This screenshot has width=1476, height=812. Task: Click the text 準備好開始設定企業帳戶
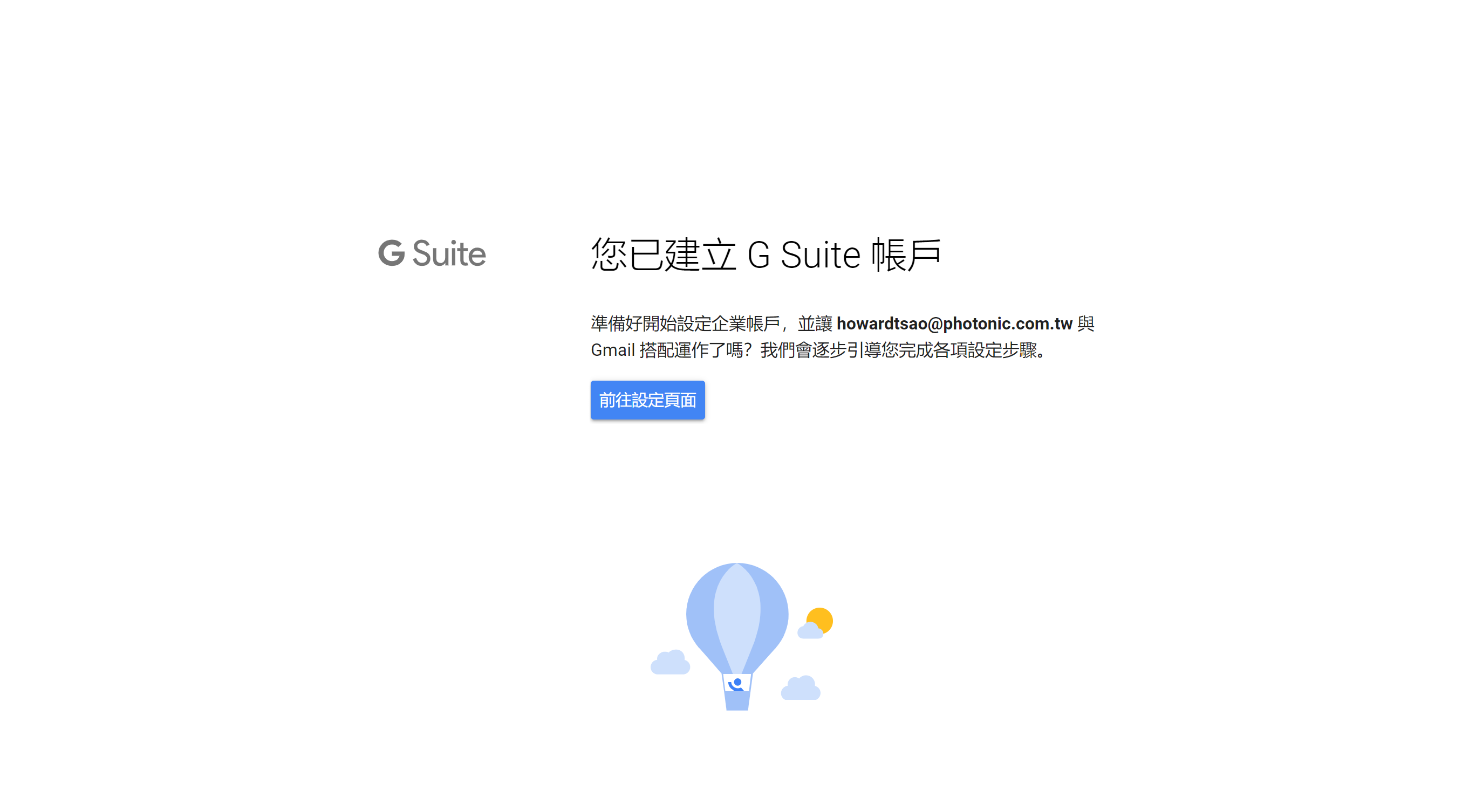point(685,324)
